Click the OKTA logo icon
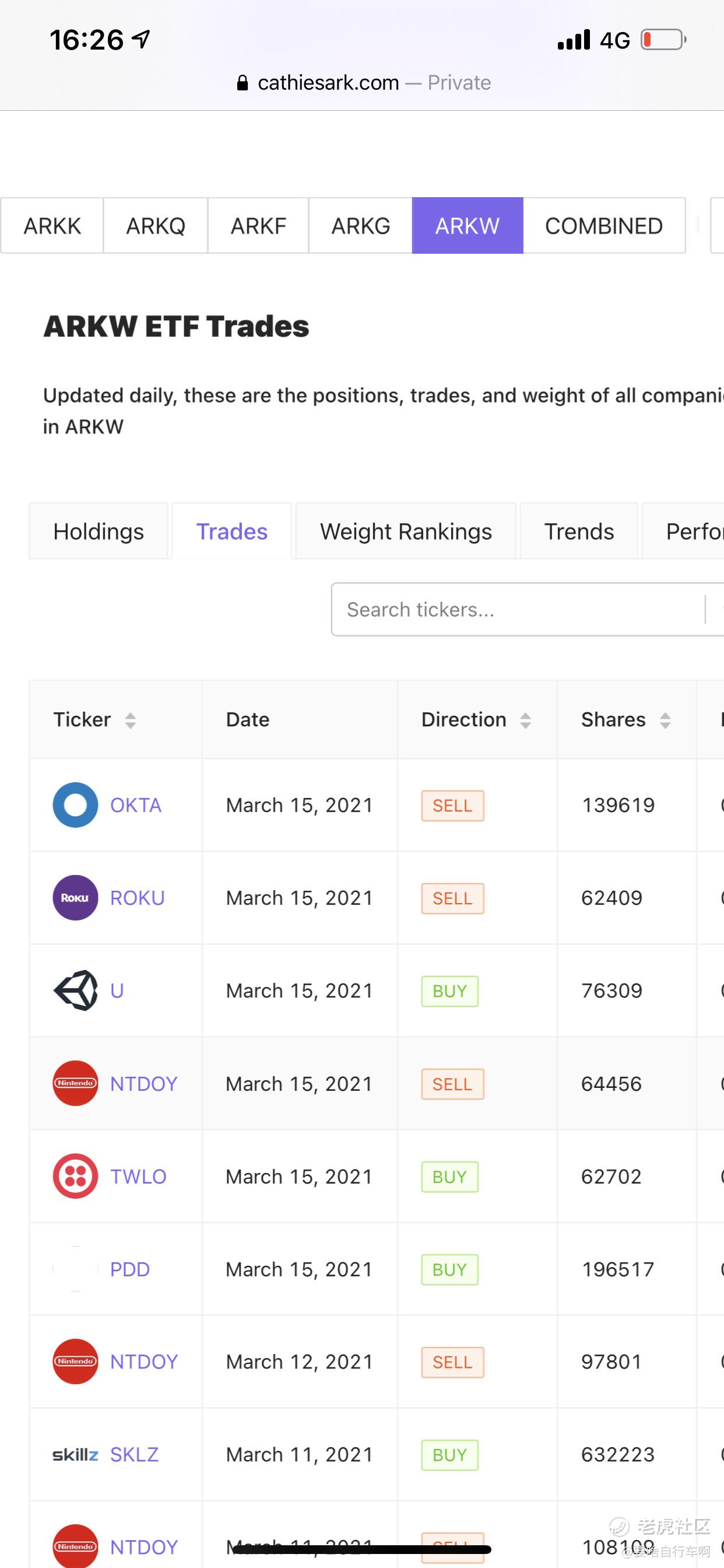Screen dimensions: 724x1568 click(75, 804)
